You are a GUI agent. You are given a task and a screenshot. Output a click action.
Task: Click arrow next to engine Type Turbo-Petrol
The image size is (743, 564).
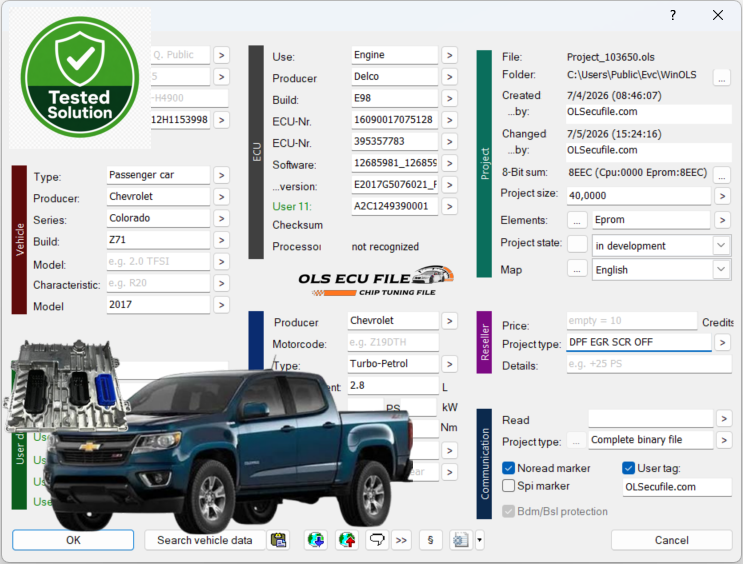tap(450, 364)
